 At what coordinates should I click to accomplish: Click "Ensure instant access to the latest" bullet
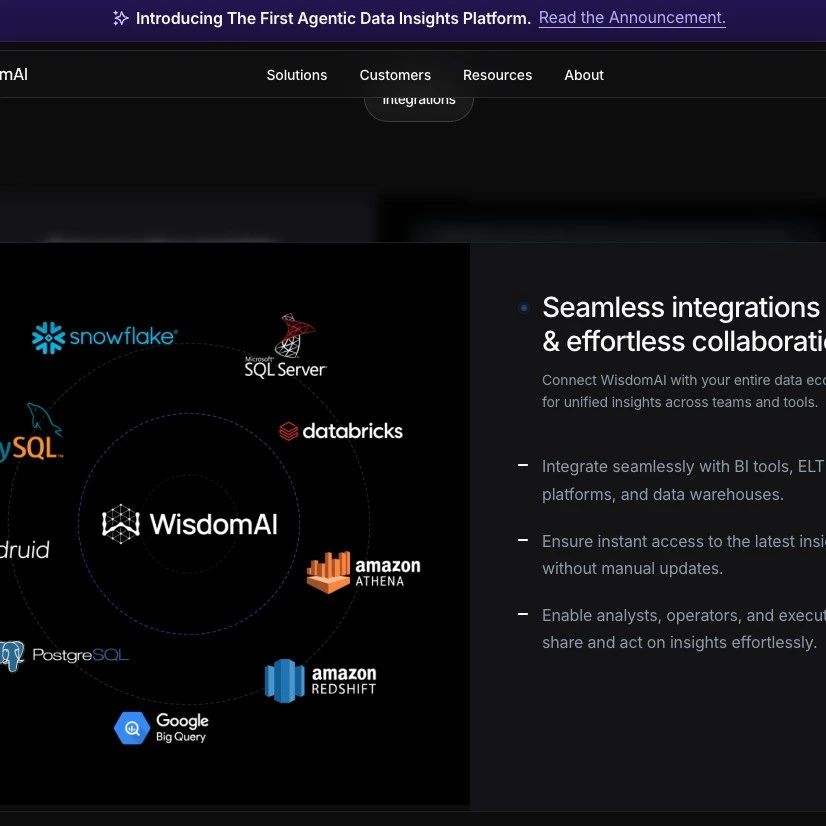tap(684, 555)
